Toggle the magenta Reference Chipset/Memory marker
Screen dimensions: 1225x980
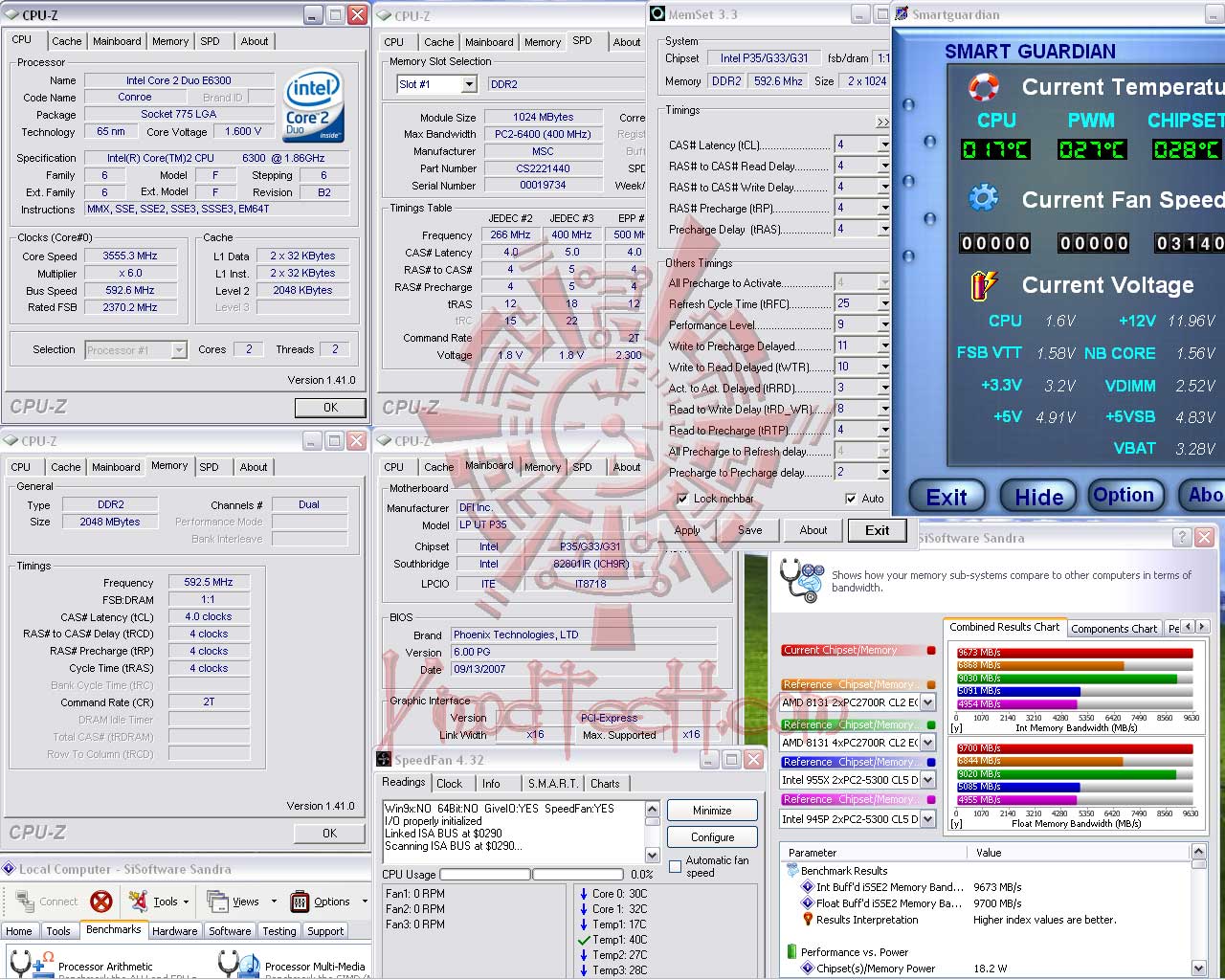[x=931, y=800]
